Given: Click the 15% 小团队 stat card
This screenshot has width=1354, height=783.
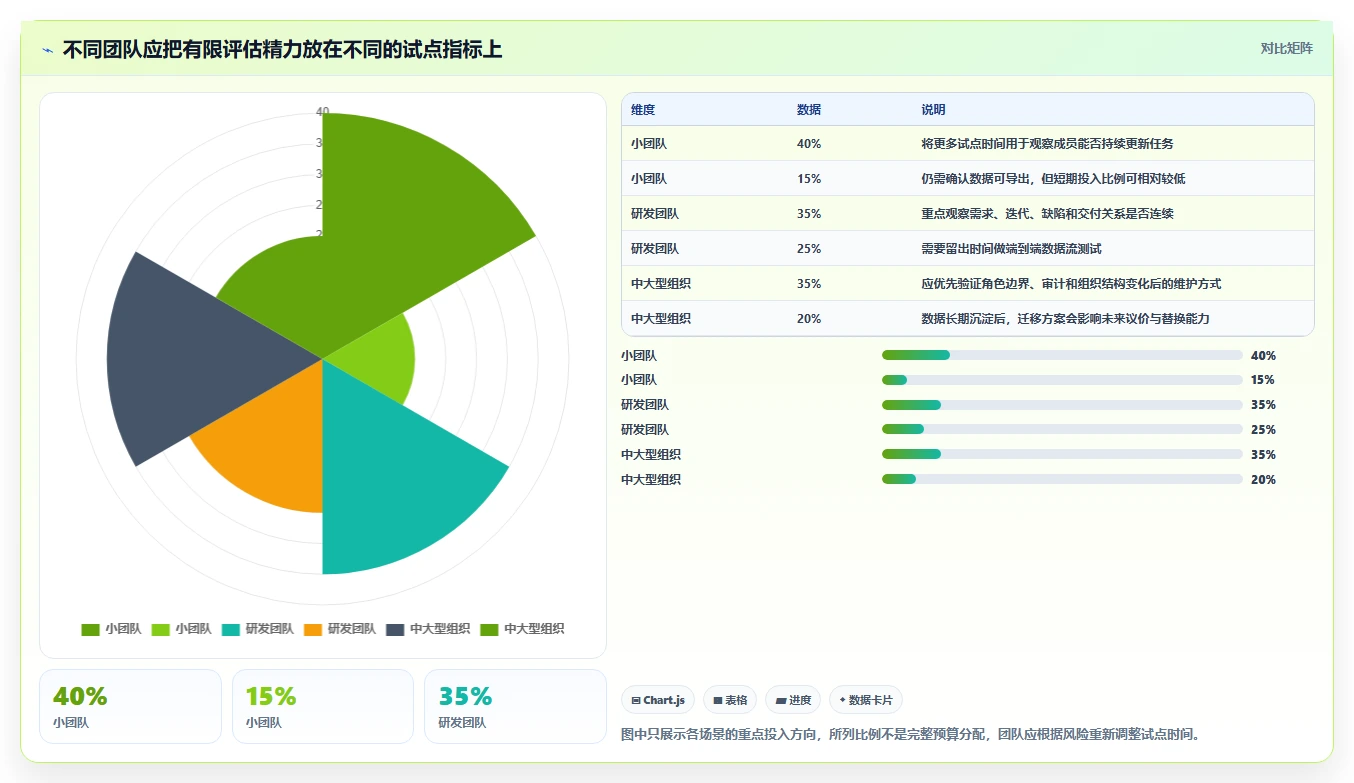Looking at the screenshot, I should pyautogui.click(x=323, y=706).
